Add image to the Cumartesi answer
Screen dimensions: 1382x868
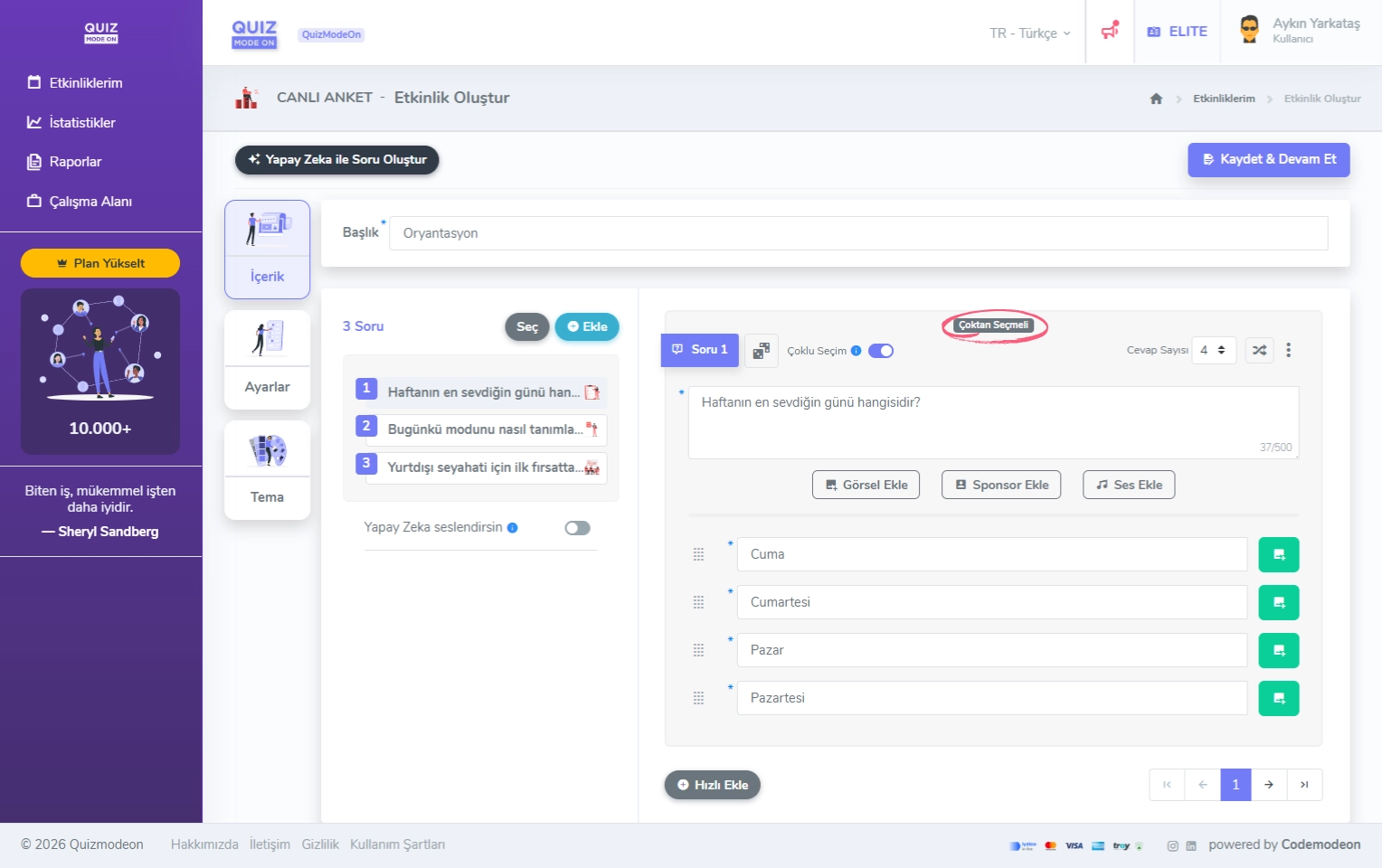tap(1279, 602)
